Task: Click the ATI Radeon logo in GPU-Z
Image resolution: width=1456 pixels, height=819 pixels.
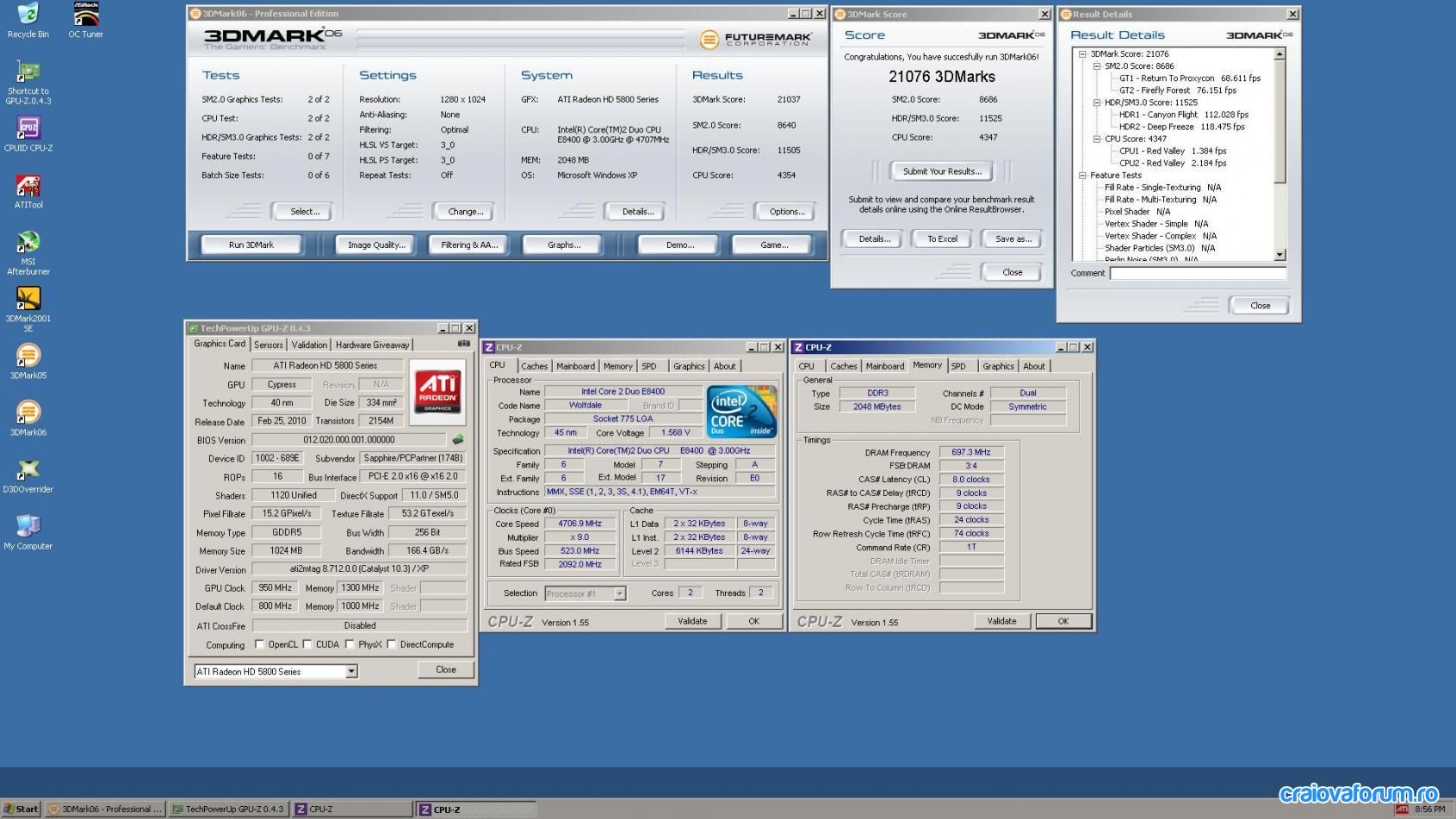Action: 437,391
